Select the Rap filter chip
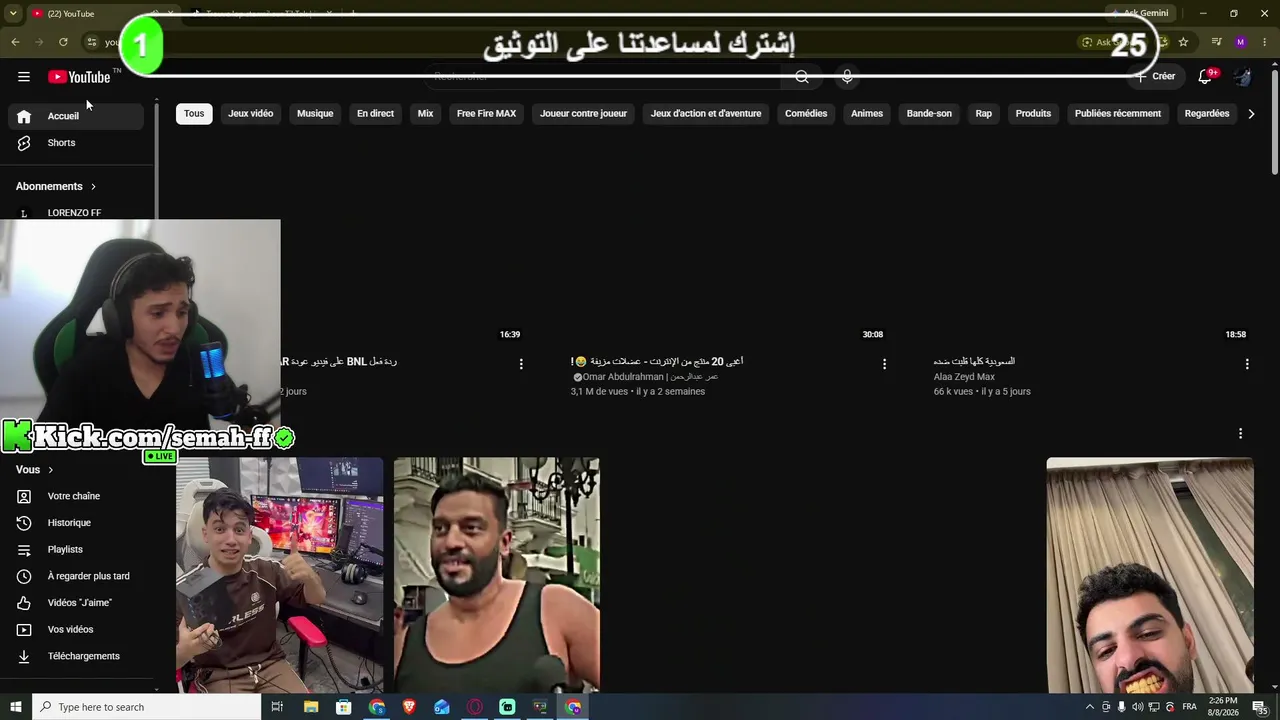This screenshot has height=720, width=1280. pos(984,114)
